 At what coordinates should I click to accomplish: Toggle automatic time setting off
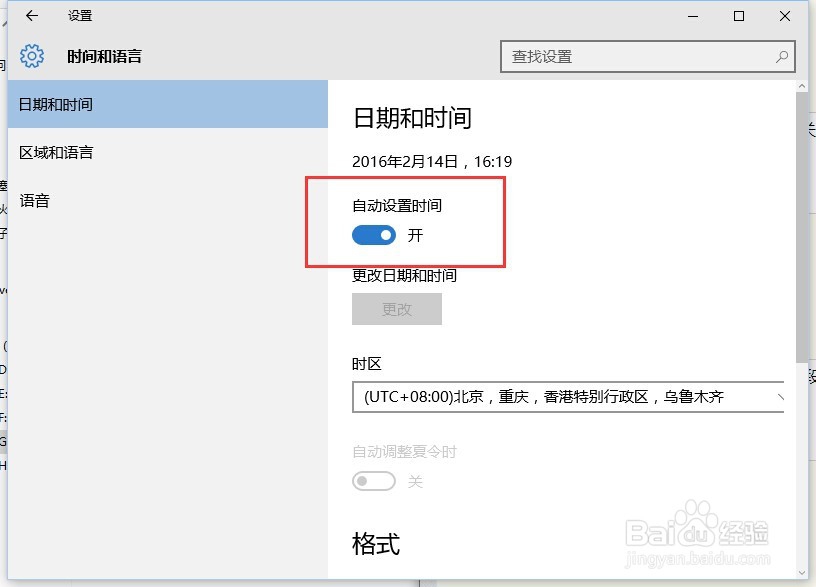[x=375, y=235]
